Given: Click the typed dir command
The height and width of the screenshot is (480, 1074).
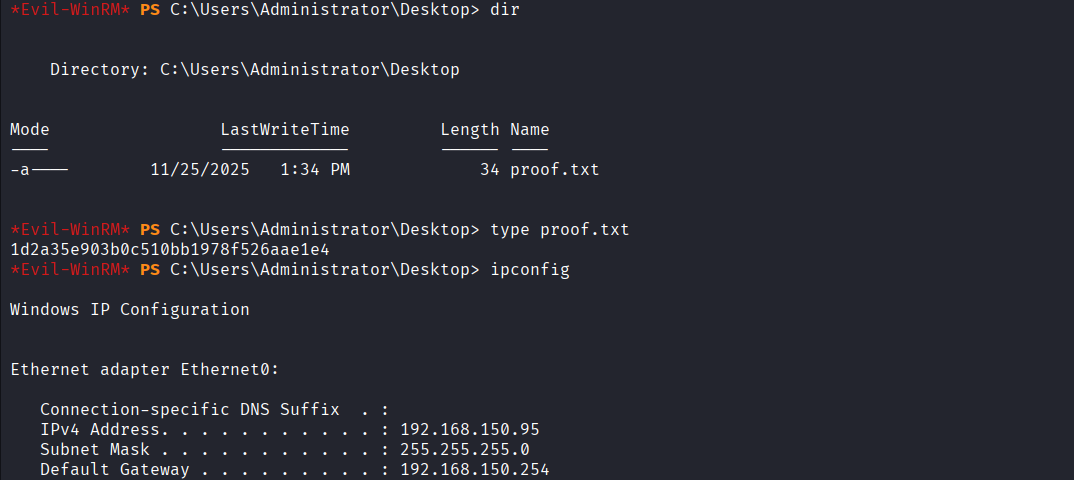Looking at the screenshot, I should coord(504,9).
